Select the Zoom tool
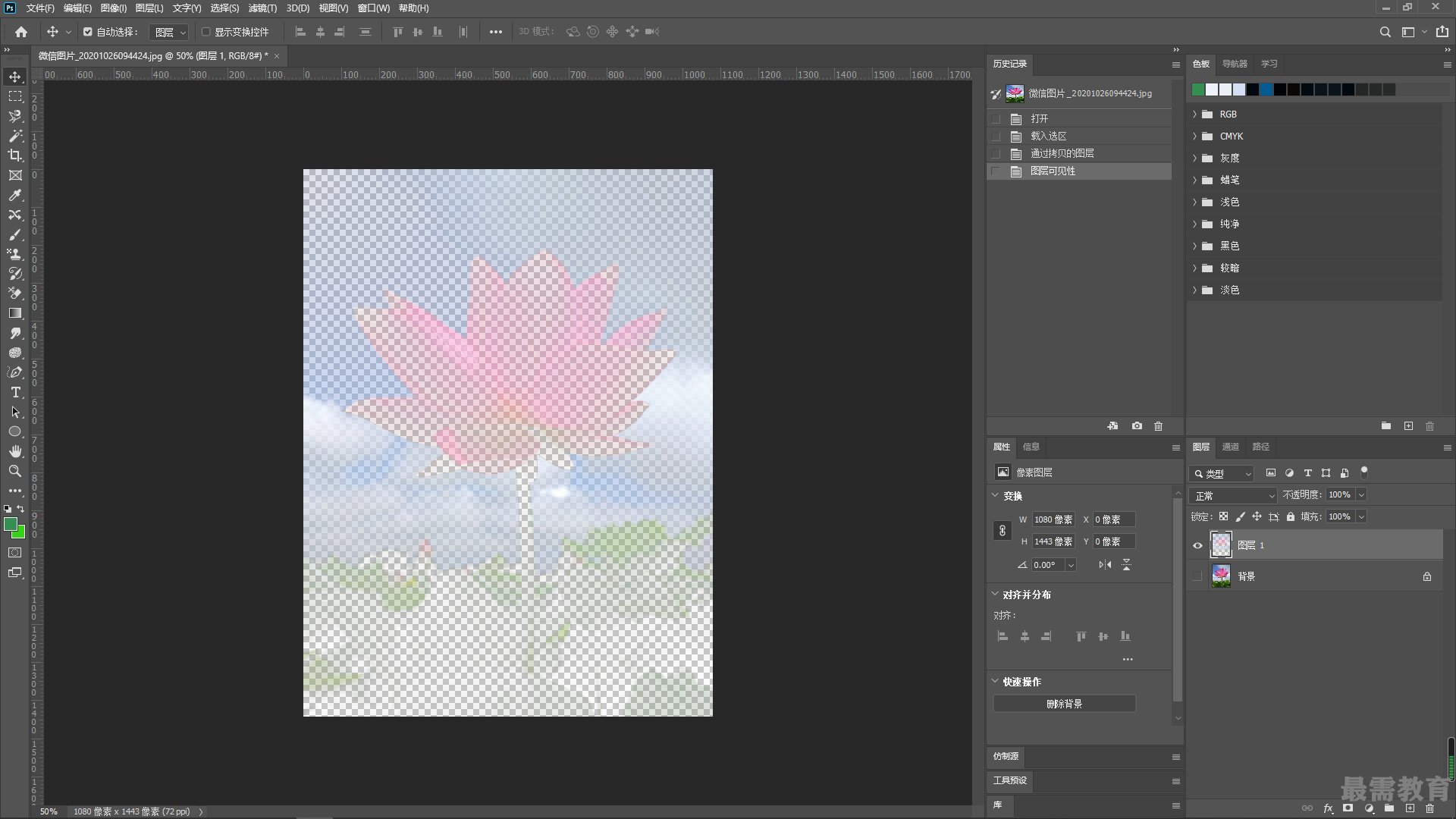Viewport: 1456px width, 819px height. point(15,471)
